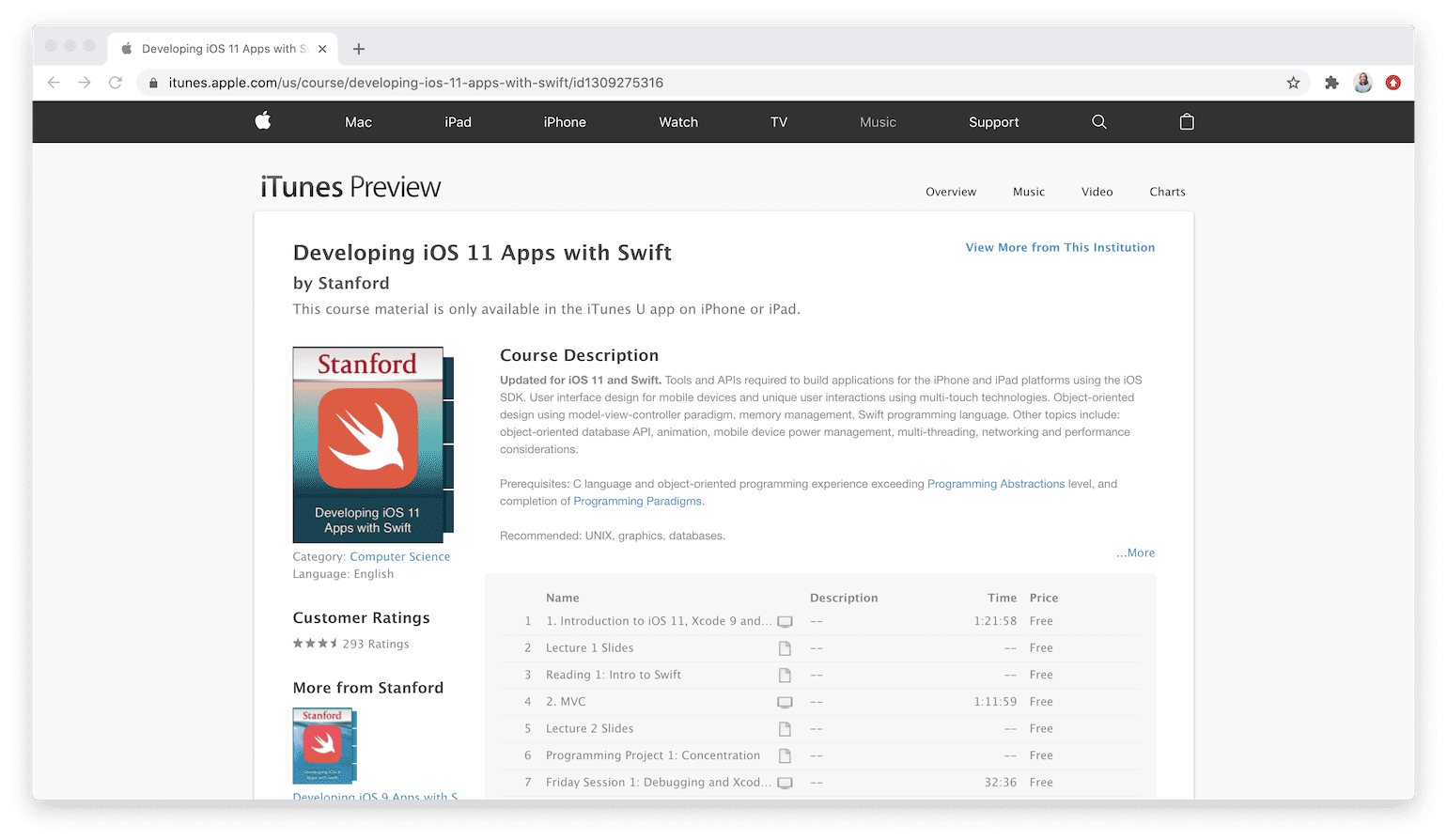
Task: Open the Computer Science category link
Action: click(399, 556)
